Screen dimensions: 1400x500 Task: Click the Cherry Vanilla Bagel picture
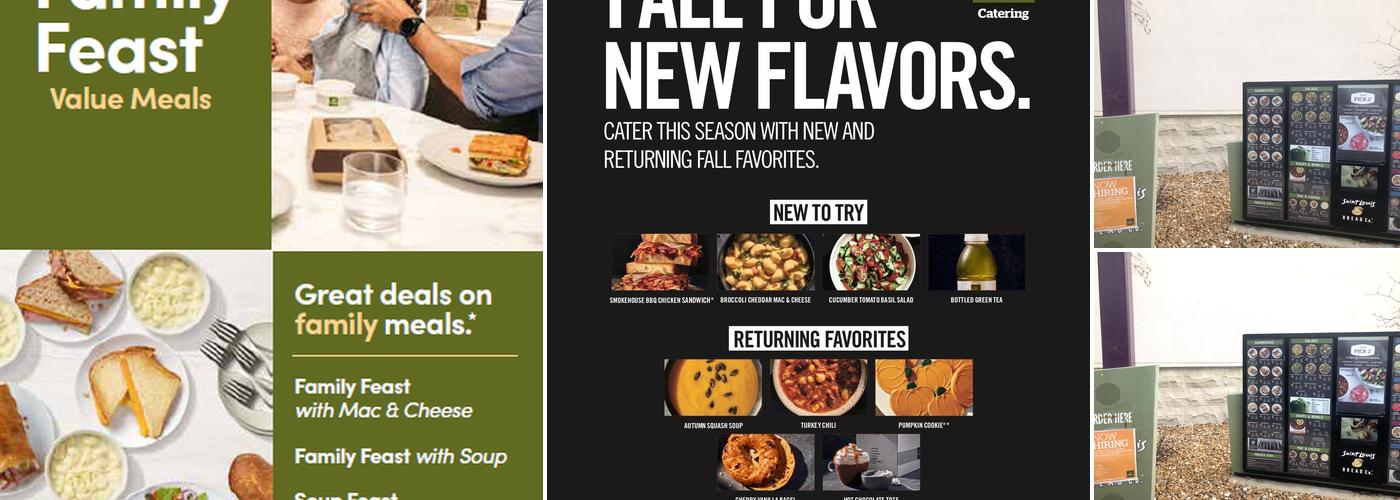click(766, 462)
